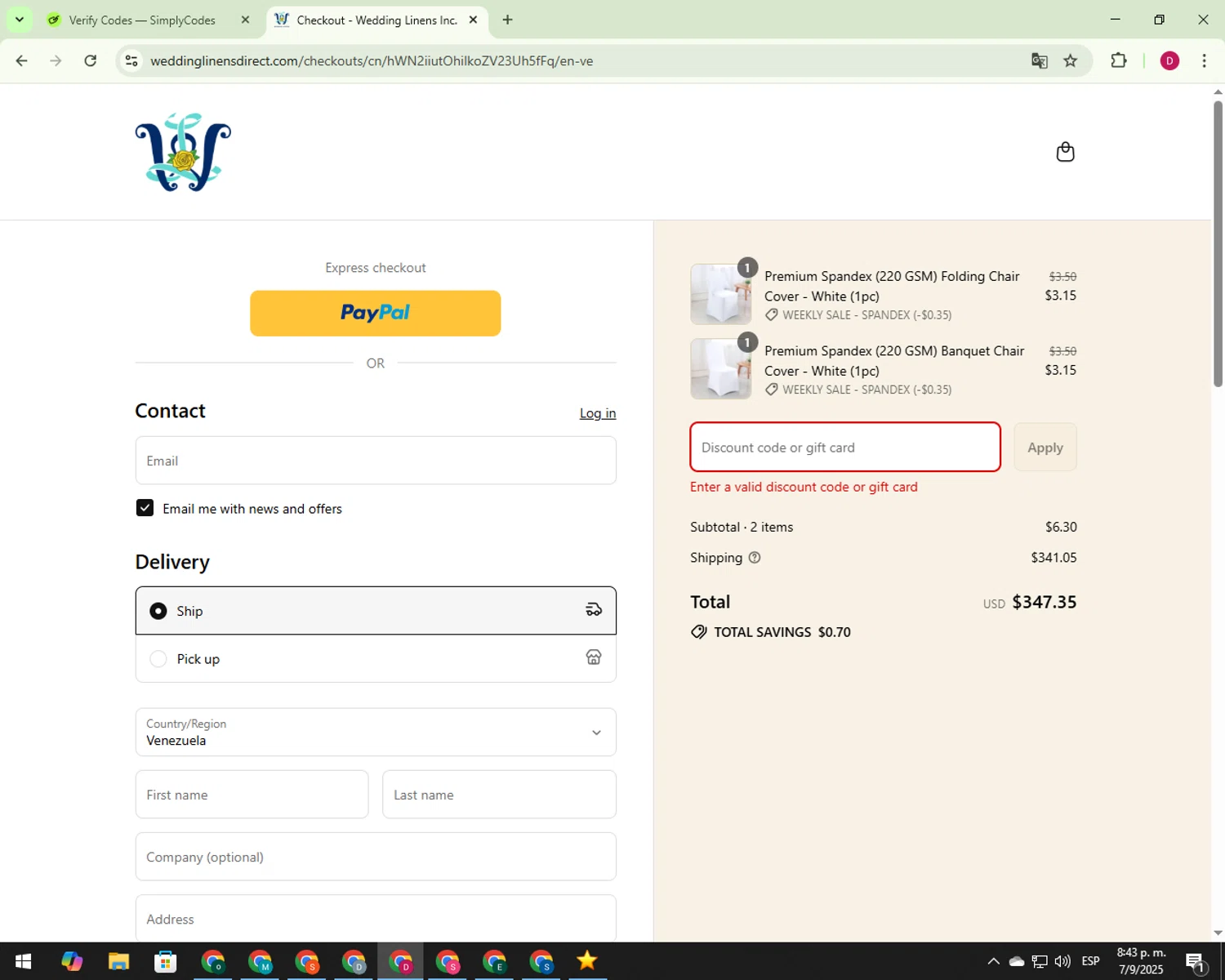Focus the First name field
This screenshot has width=1225, height=980.
point(252,795)
